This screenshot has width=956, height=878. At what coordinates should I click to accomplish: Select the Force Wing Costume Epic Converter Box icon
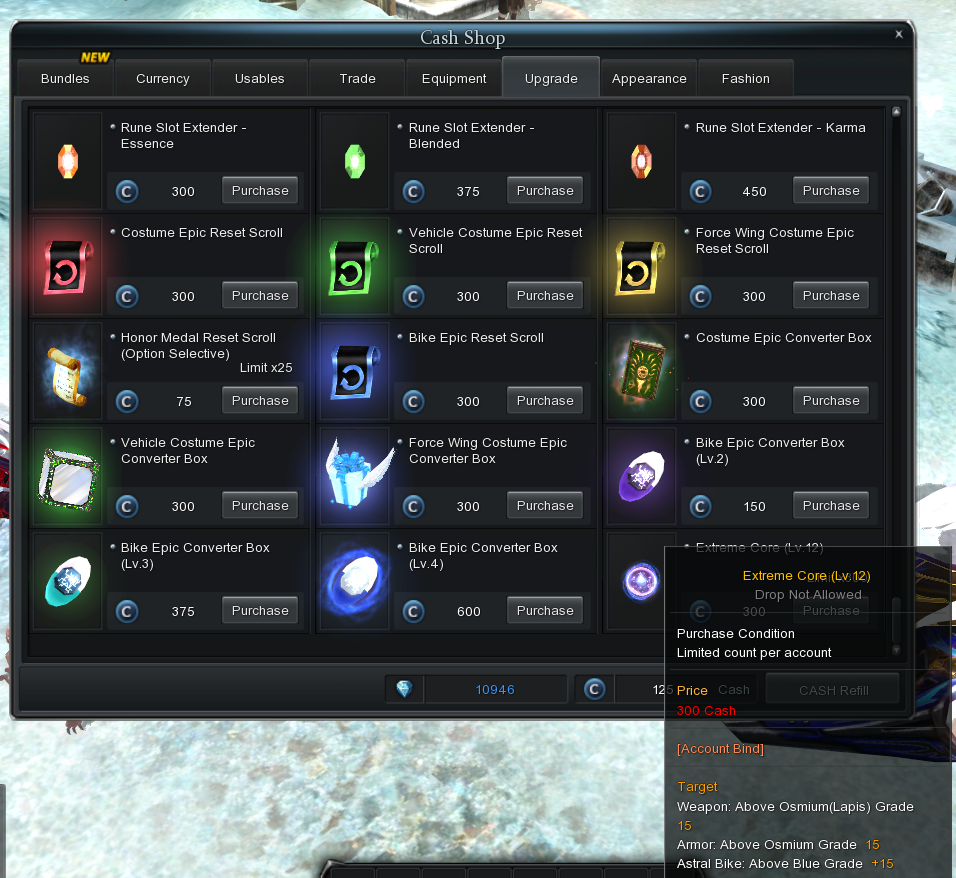pos(355,475)
